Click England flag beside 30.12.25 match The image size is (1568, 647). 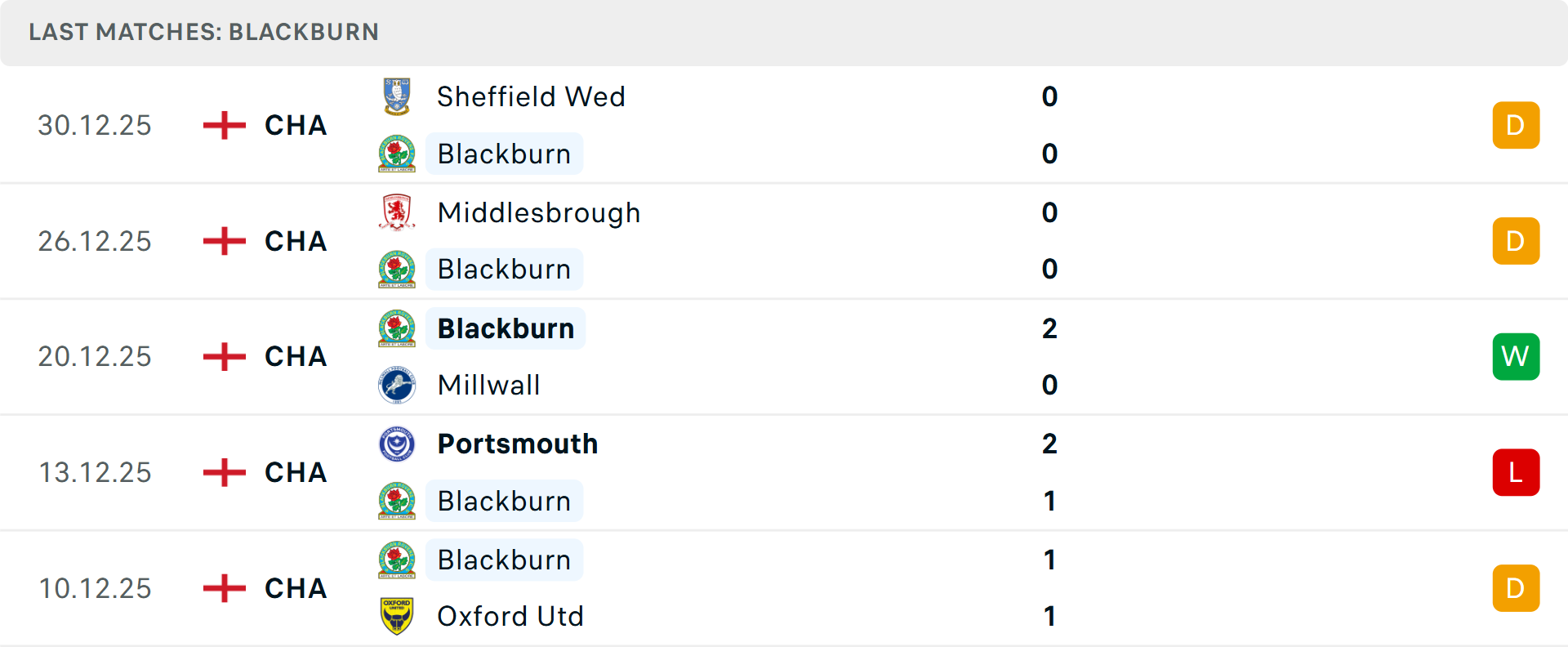click(224, 125)
